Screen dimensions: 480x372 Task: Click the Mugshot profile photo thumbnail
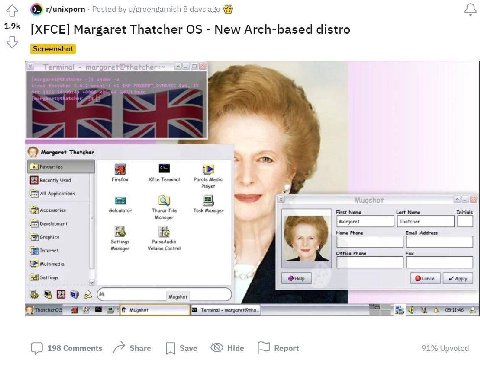pyautogui.click(x=306, y=238)
